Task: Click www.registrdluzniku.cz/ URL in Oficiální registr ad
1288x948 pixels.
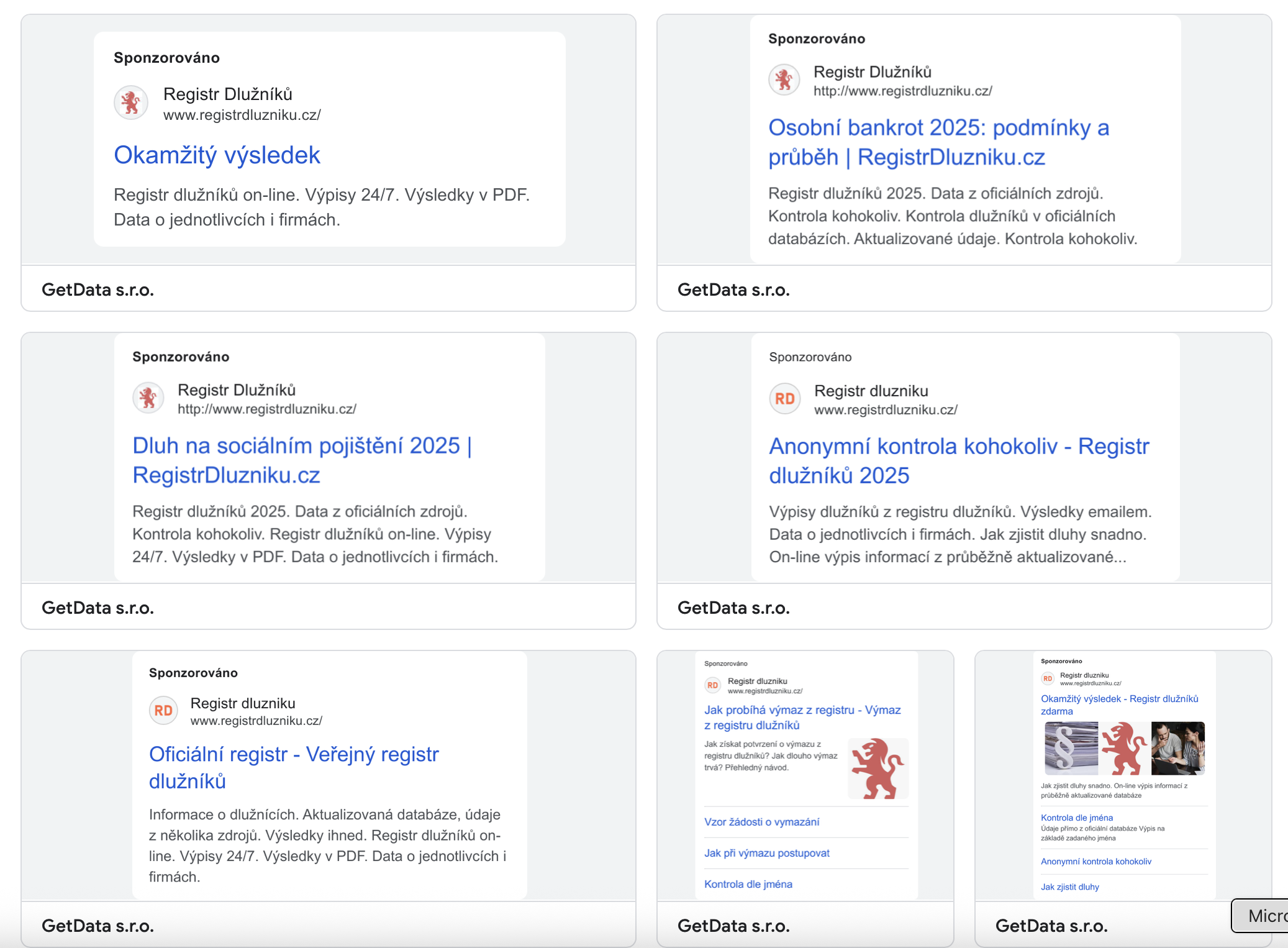Action: (256, 721)
